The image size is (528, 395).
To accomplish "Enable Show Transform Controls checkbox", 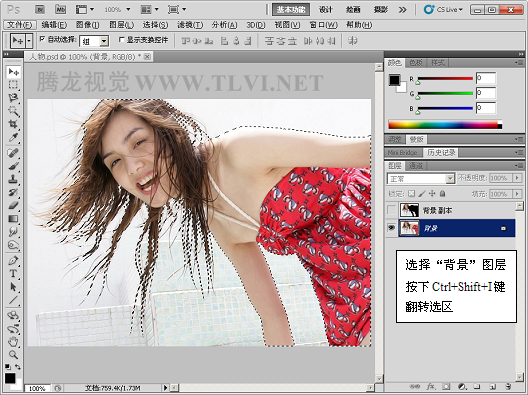I will click(x=122, y=39).
